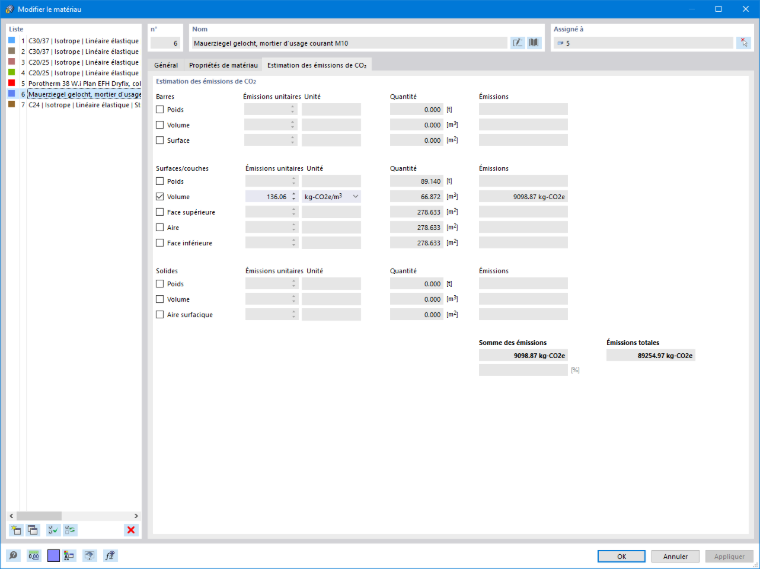This screenshot has height=569, width=760.
Task: Click the green color swatch of material 4
Action: [x=12, y=73]
